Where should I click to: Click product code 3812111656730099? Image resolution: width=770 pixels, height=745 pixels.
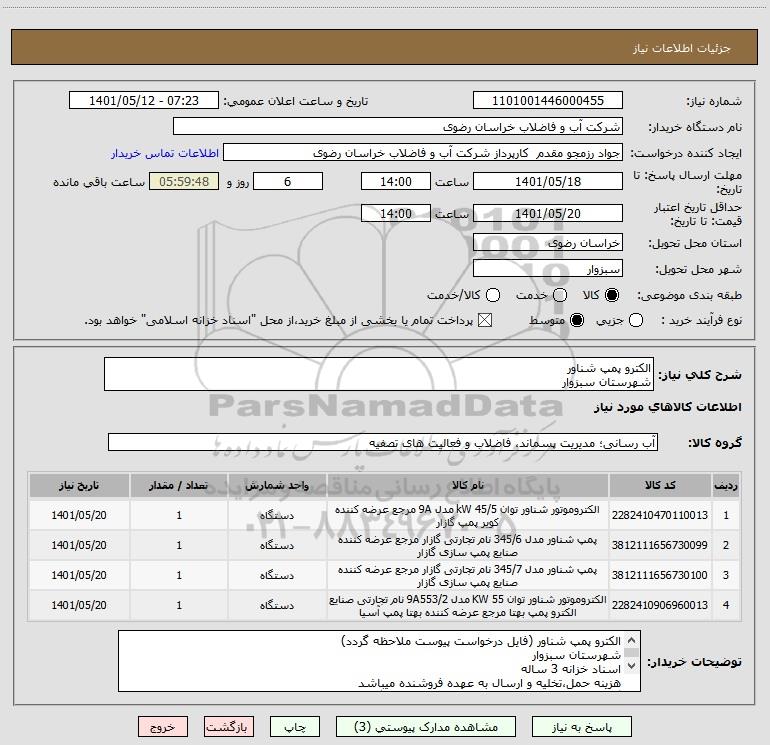coord(660,545)
